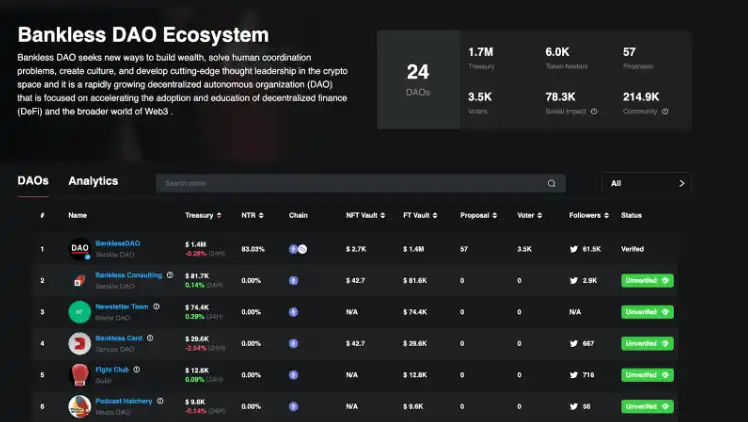Focus the Search name input field
Viewport: 748px width, 422px height.
(x=361, y=184)
